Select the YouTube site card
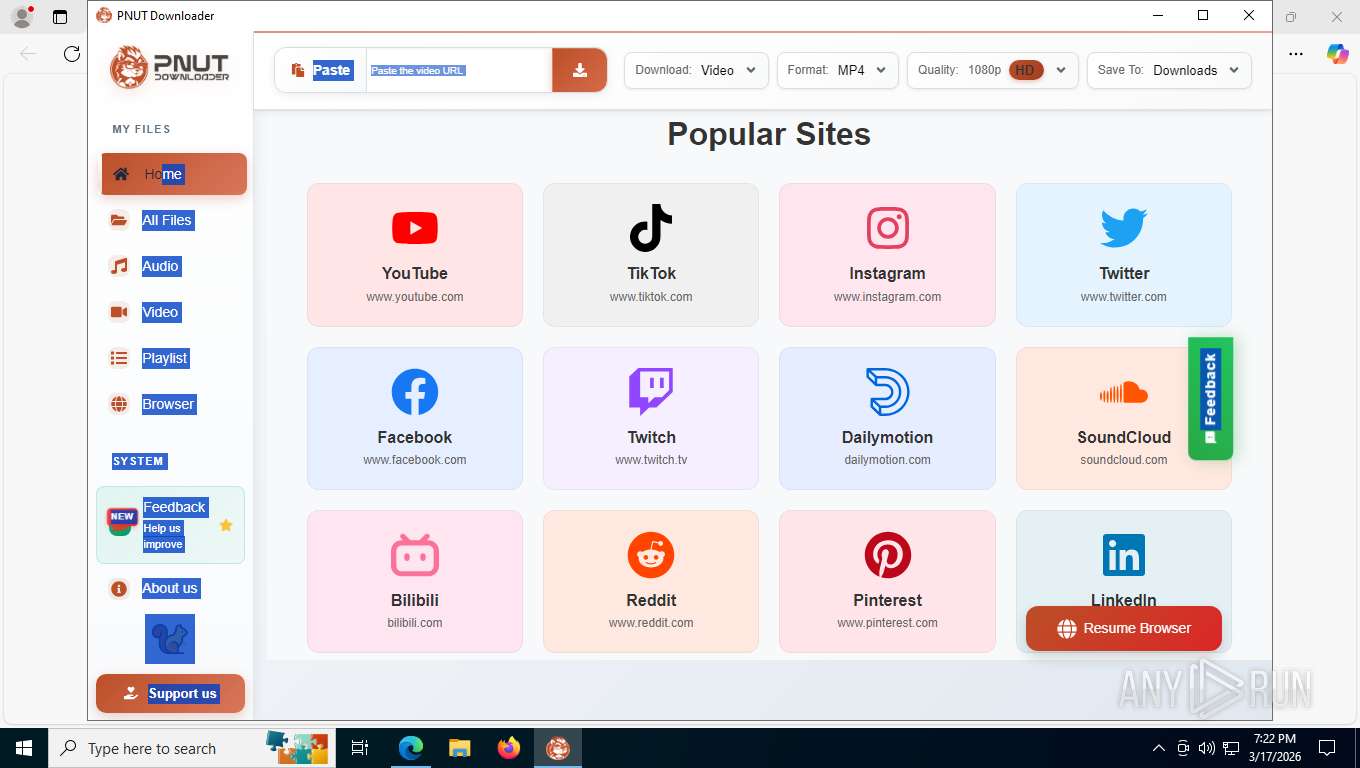This screenshot has height=768, width=1360. [x=415, y=255]
